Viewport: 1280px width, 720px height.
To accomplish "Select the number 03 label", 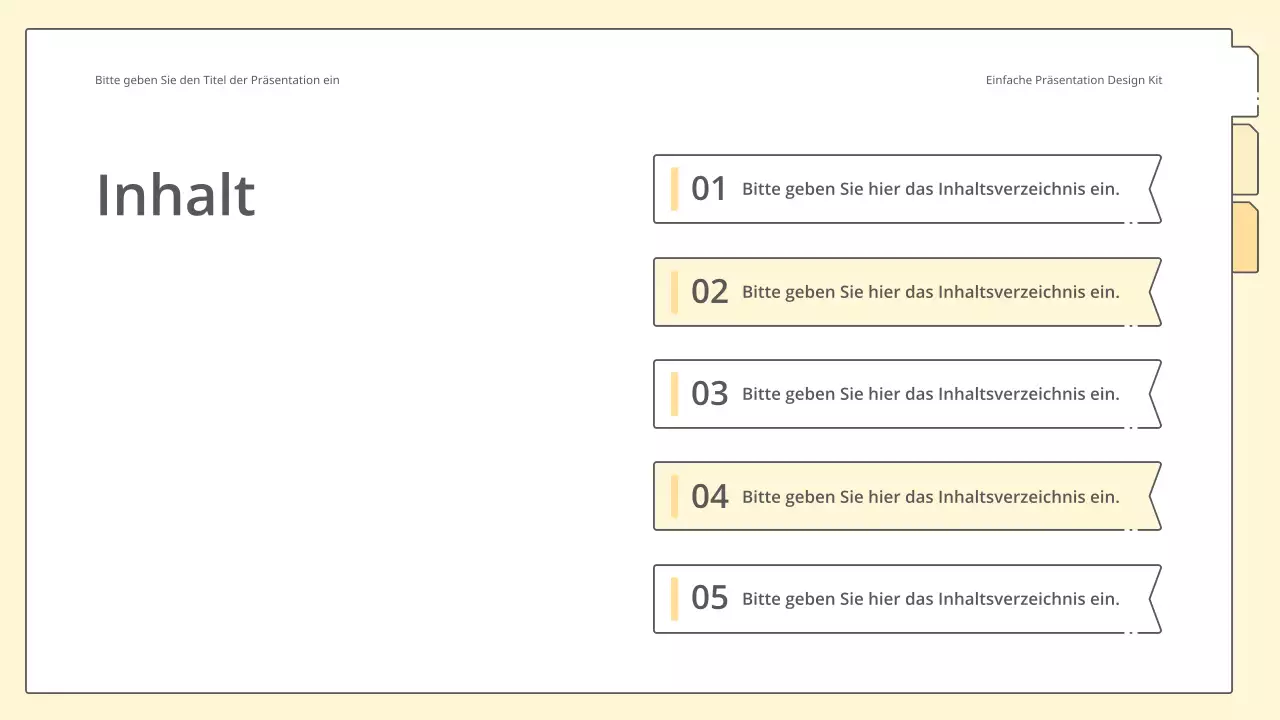I will pos(709,394).
